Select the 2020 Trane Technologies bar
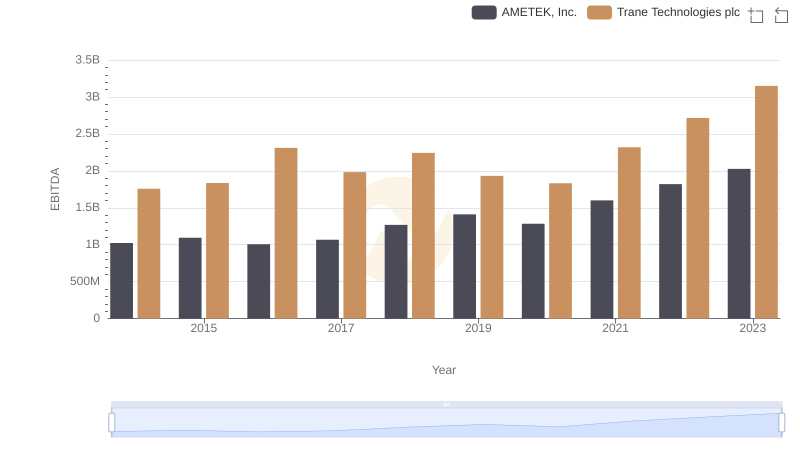Image resolution: width=800 pixels, height=461 pixels. click(560, 251)
